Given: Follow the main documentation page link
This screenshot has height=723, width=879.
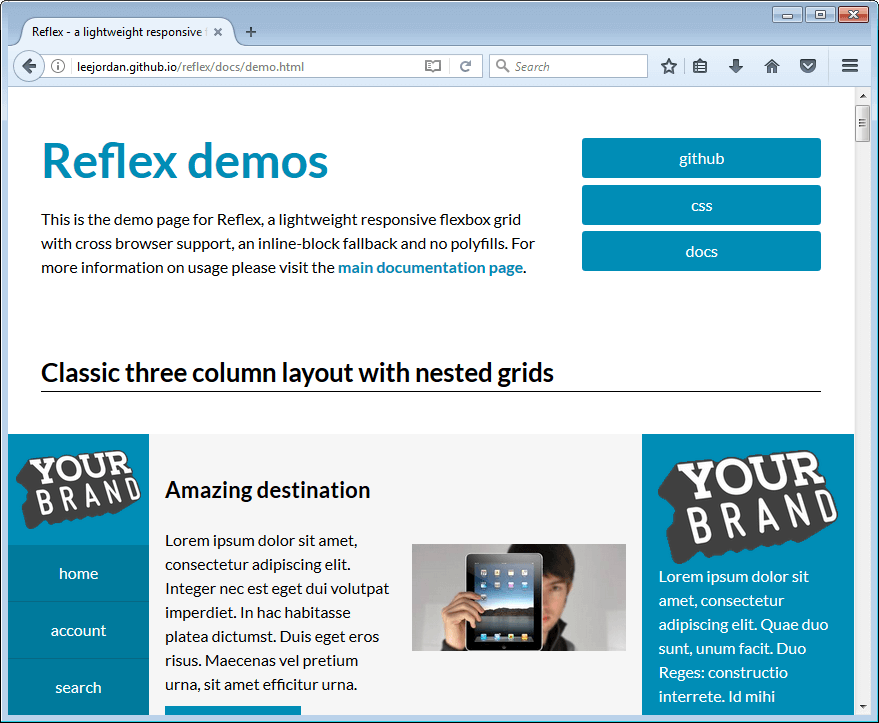Looking at the screenshot, I should click(x=430, y=268).
